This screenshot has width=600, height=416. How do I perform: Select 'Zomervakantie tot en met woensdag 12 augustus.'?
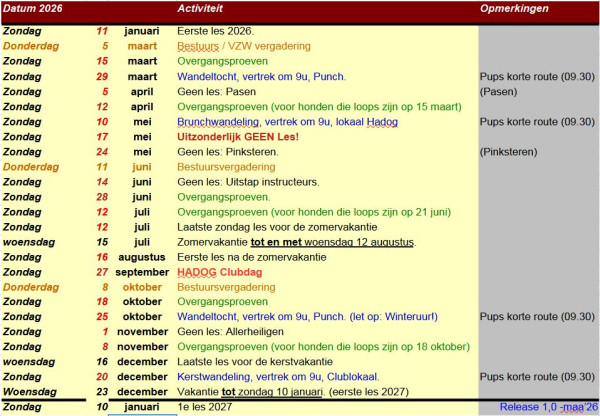point(297,242)
